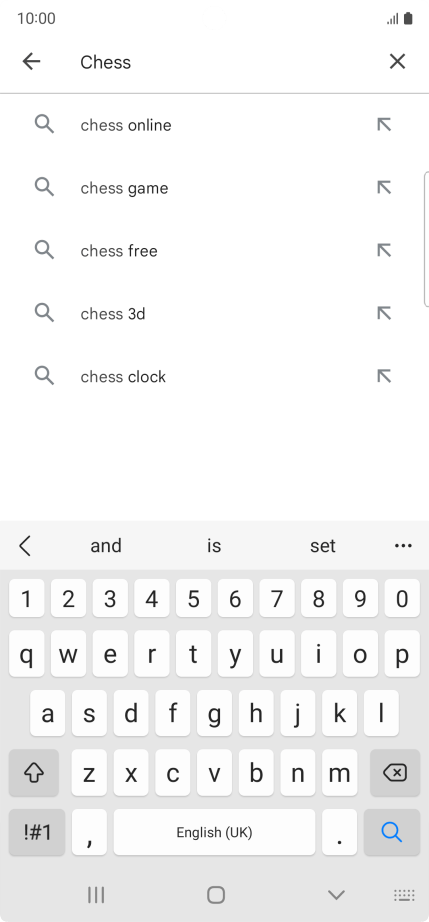Tap the backspace key on the keyboard
Screen dimensions: 429x922
tap(395, 773)
